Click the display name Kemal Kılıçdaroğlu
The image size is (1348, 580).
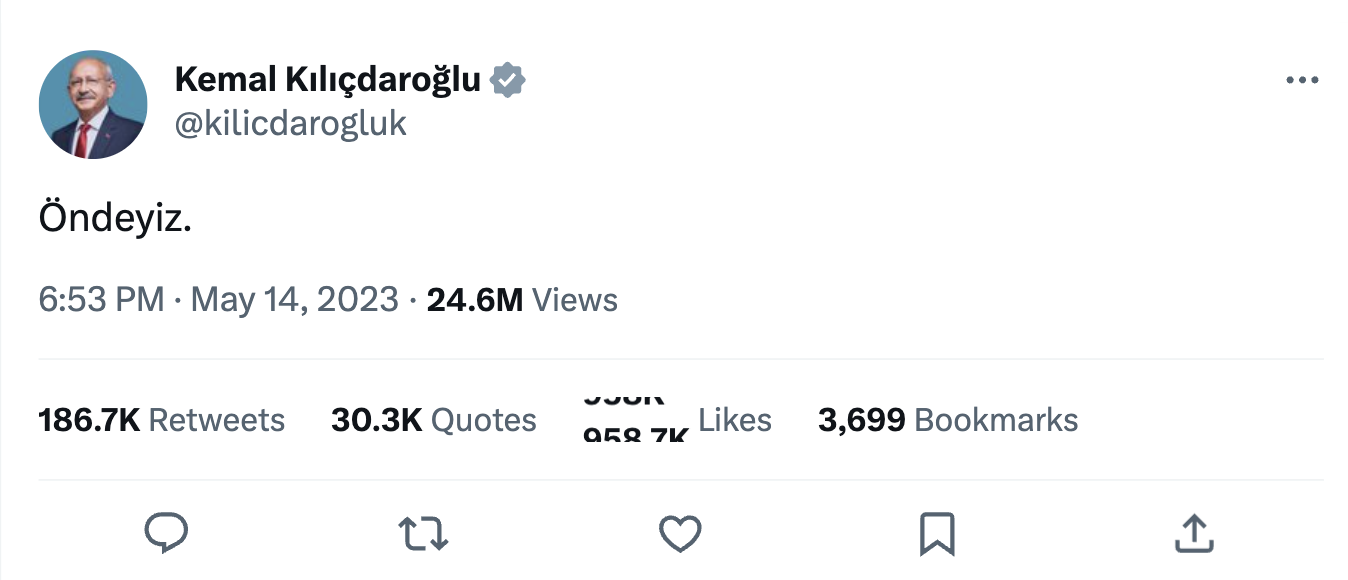click(x=328, y=79)
